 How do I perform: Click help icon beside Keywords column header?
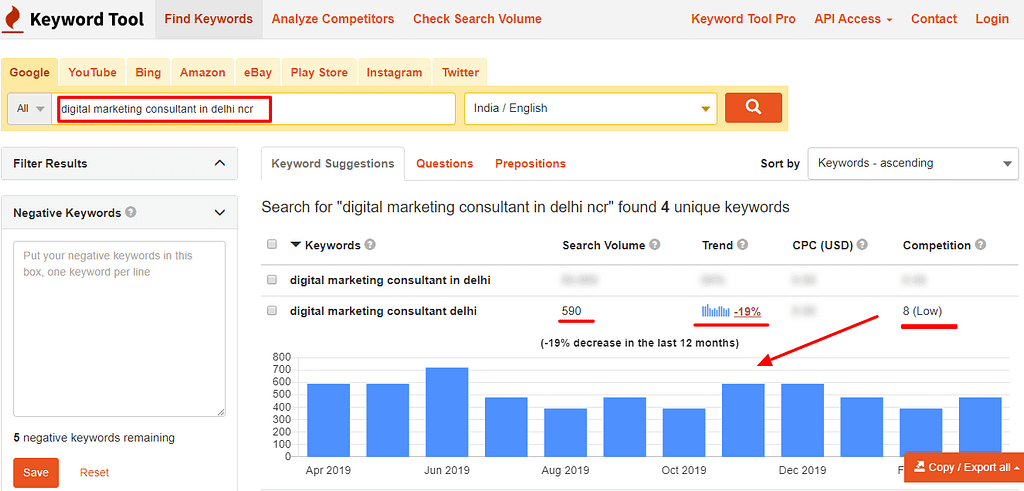[370, 245]
